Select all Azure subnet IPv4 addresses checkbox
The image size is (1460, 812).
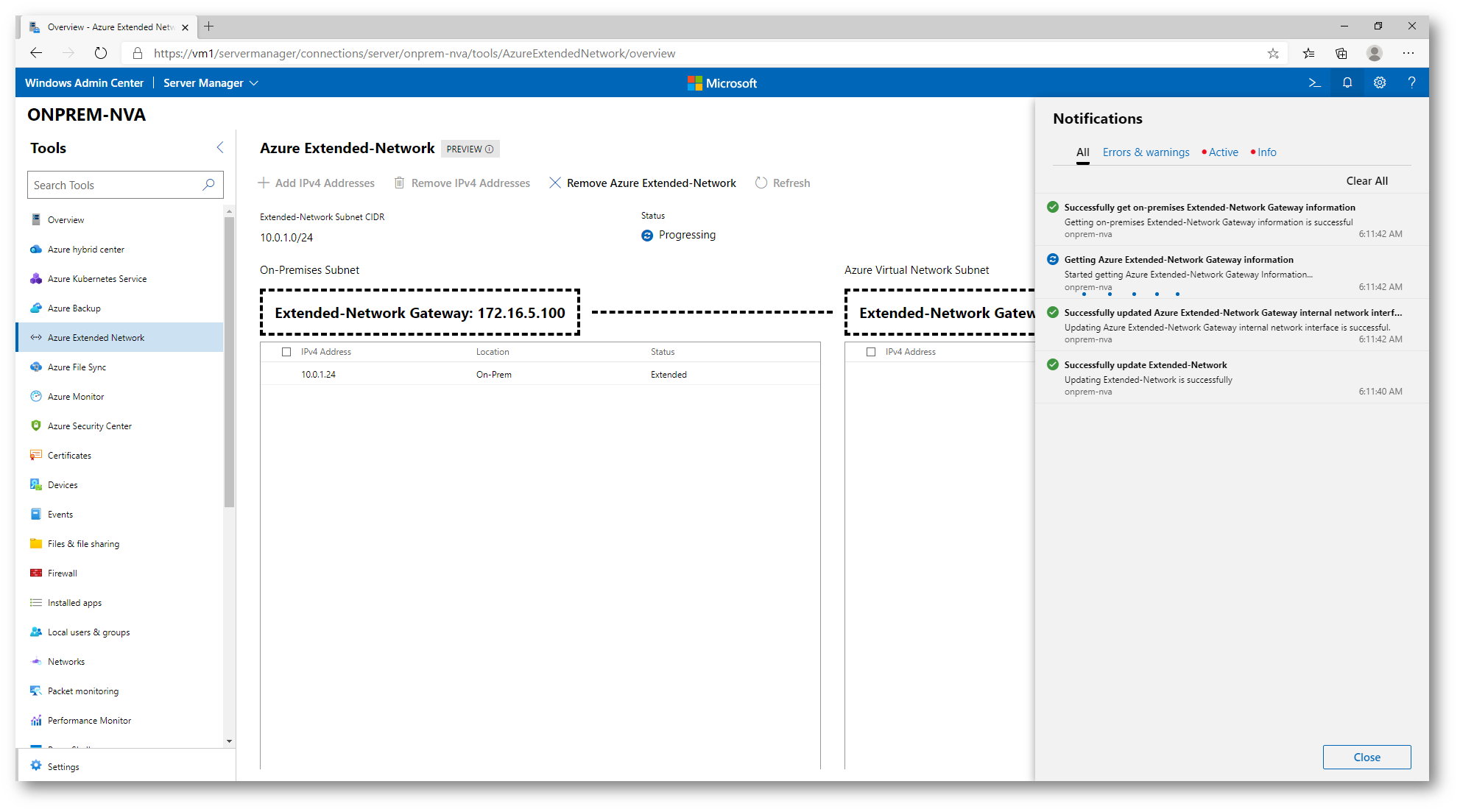click(871, 352)
